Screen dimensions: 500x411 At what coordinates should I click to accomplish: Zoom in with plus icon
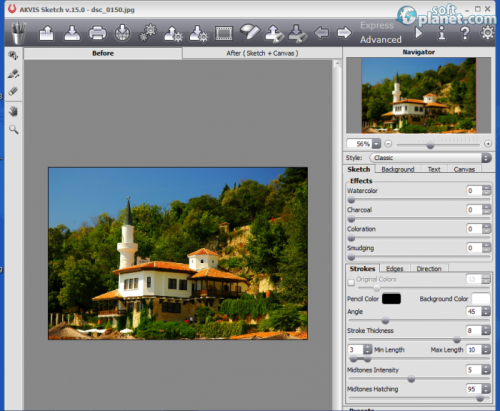point(488,144)
